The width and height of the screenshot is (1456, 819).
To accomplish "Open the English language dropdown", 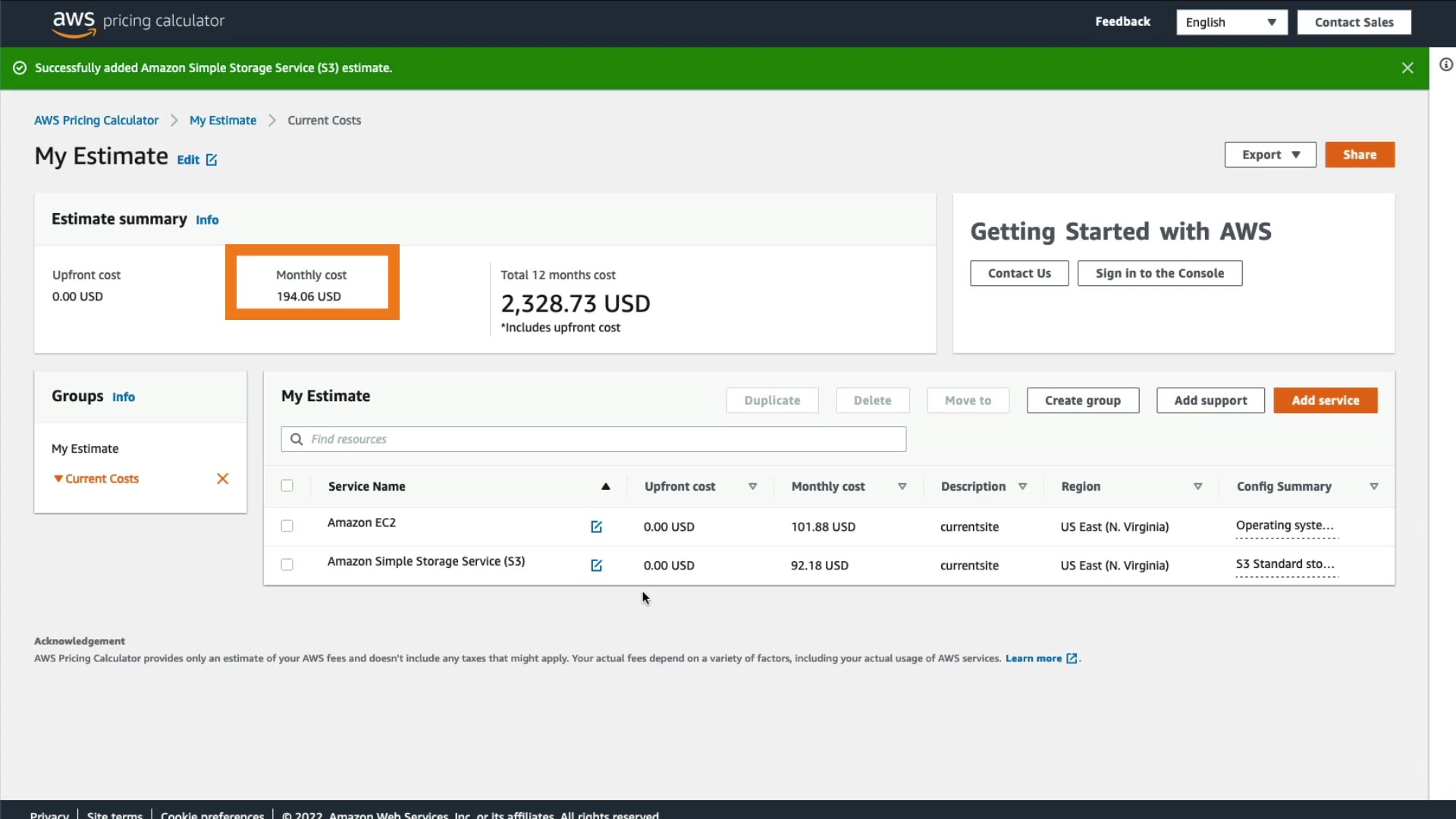I will (1231, 22).
